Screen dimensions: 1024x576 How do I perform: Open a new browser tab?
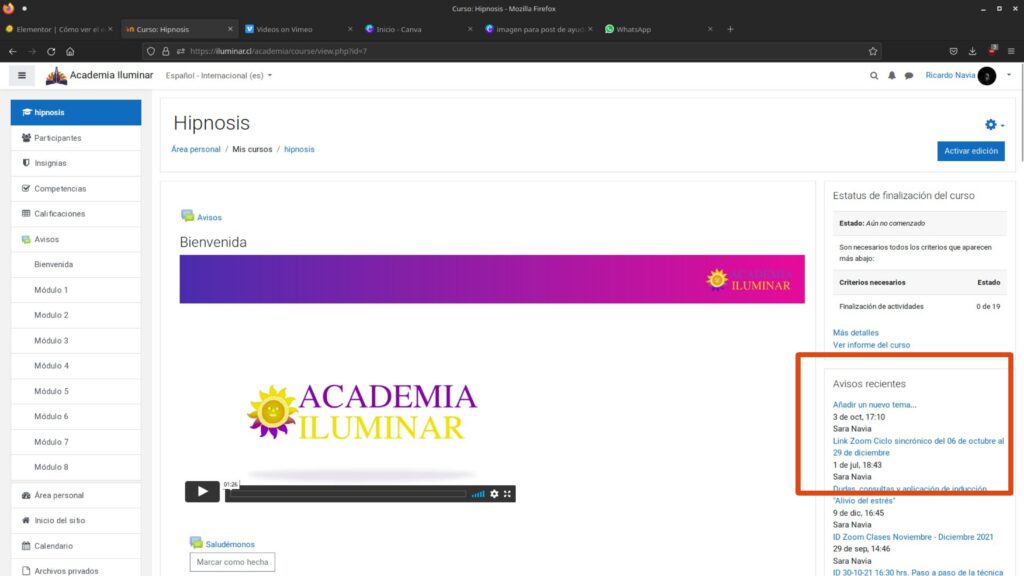[x=730, y=29]
